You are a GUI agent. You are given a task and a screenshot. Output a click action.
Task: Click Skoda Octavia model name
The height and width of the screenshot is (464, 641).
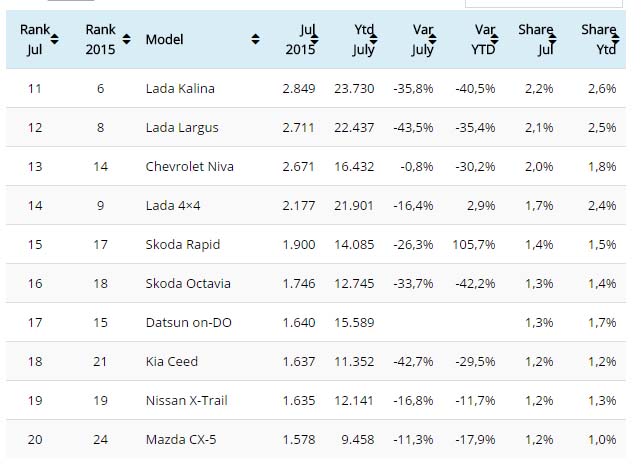coord(186,283)
